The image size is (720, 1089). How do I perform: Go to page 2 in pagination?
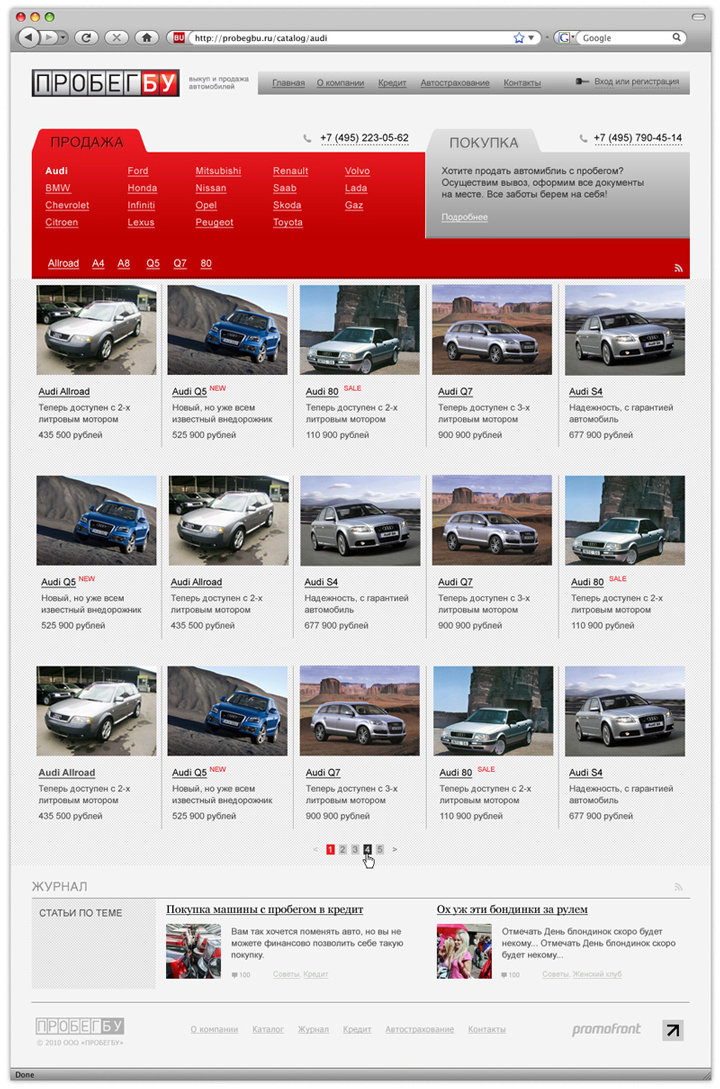pos(342,849)
